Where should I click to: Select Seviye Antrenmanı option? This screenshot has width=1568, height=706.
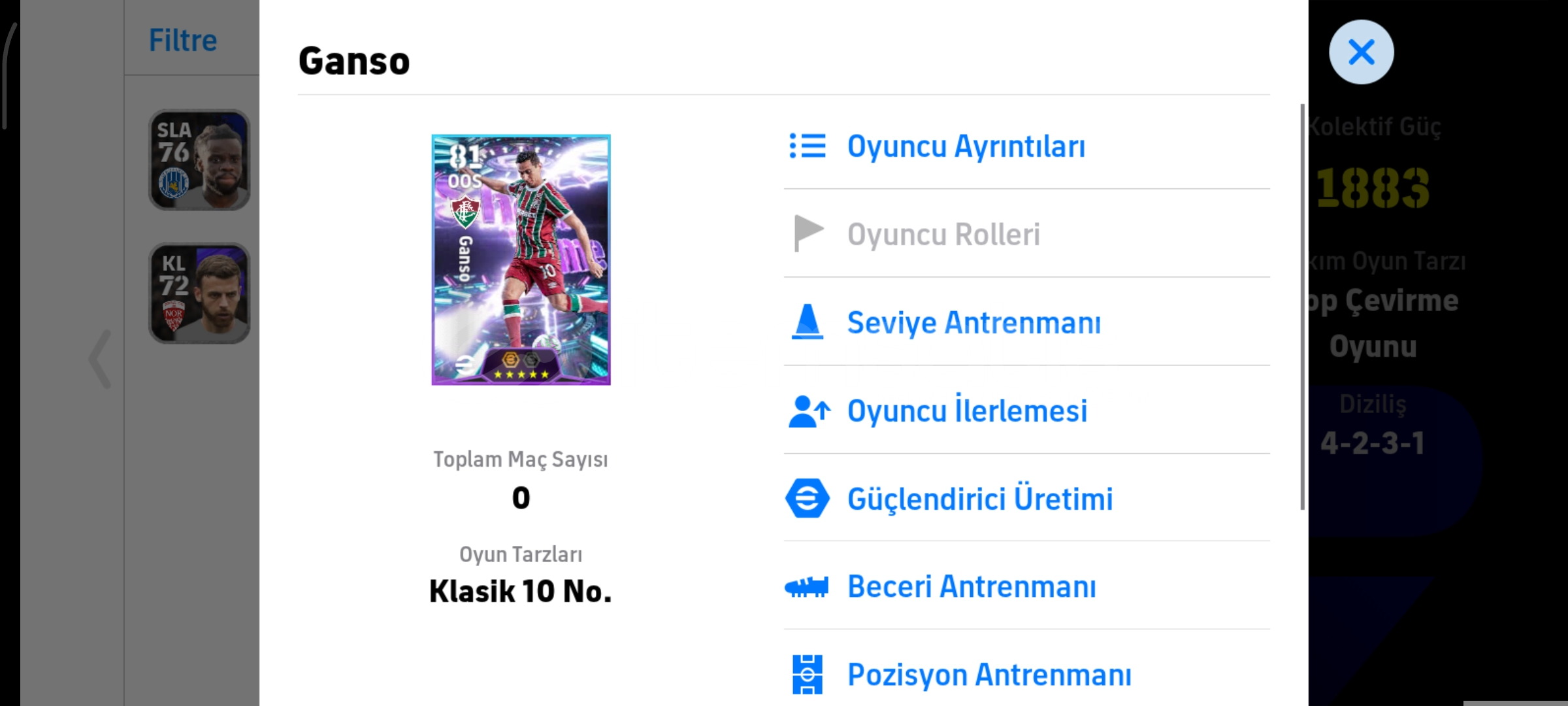tap(973, 322)
